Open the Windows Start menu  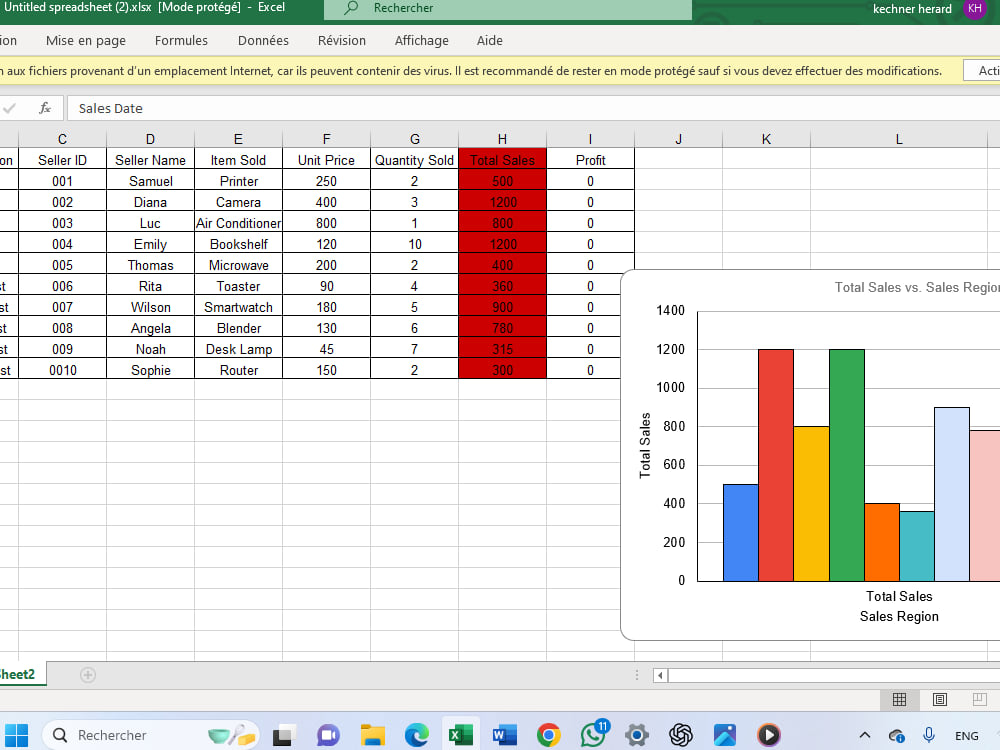coord(16,735)
